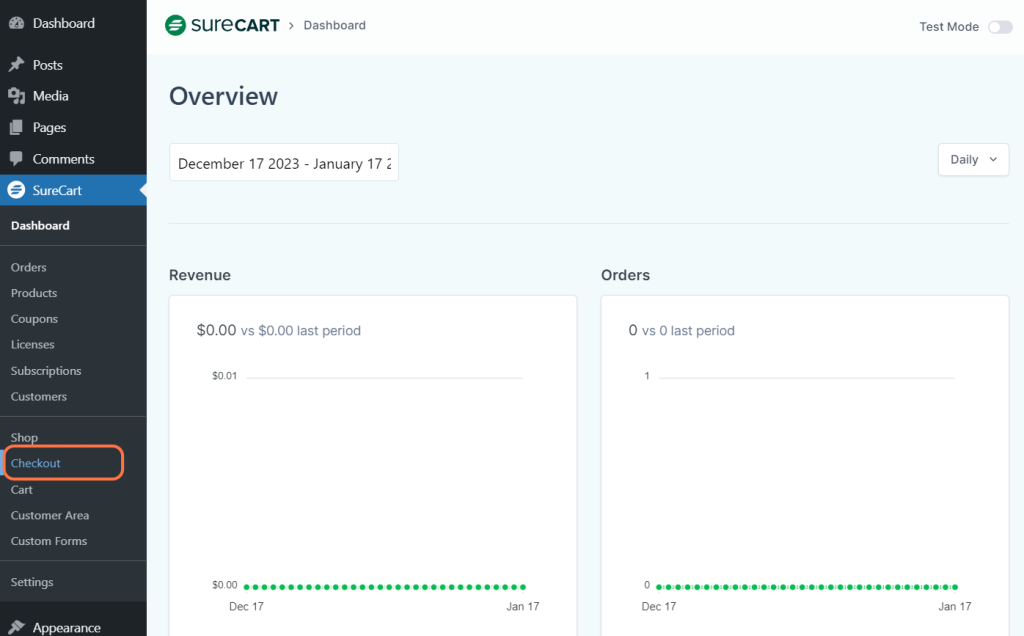Select Coupons from the sidebar
The width and height of the screenshot is (1024, 636).
click(x=34, y=319)
